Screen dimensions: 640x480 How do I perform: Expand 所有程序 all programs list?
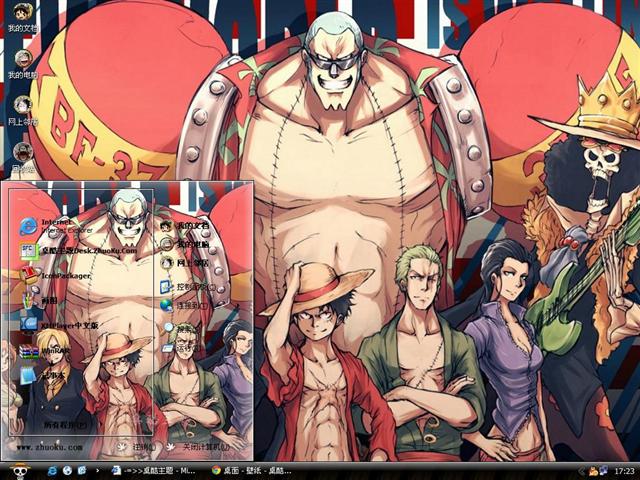pos(65,425)
